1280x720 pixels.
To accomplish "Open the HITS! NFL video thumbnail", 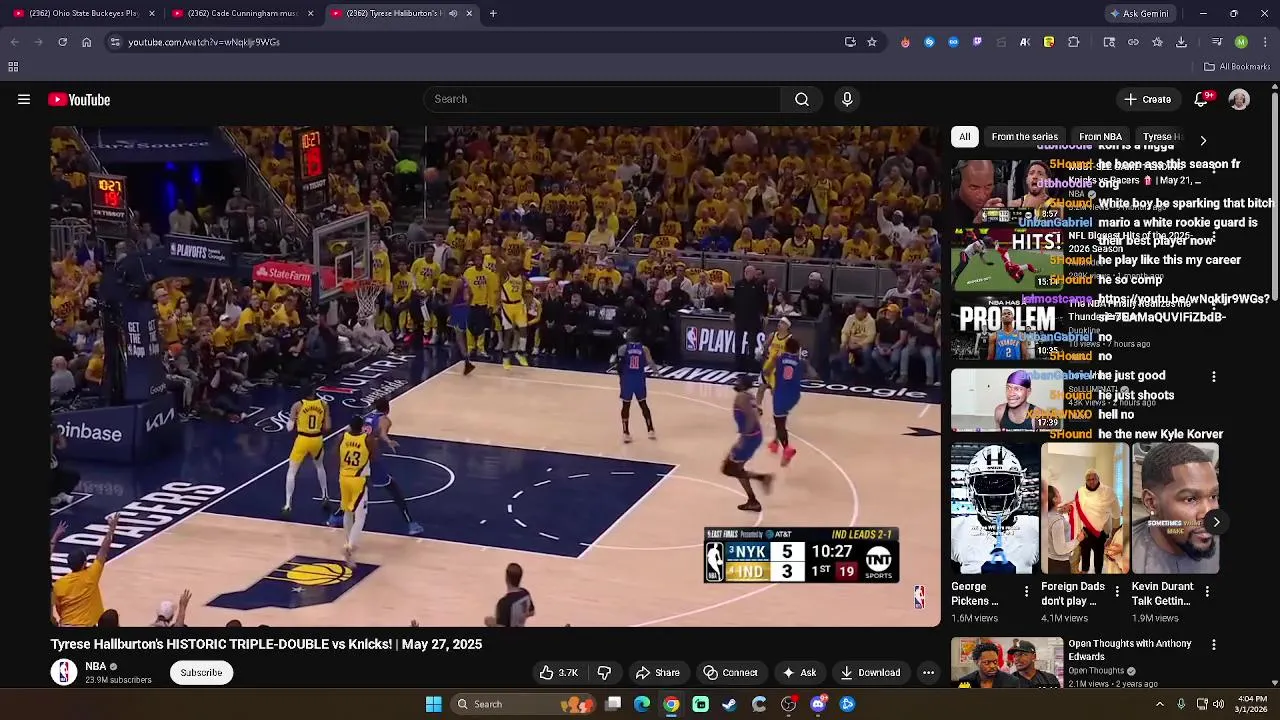I will tap(1006, 260).
